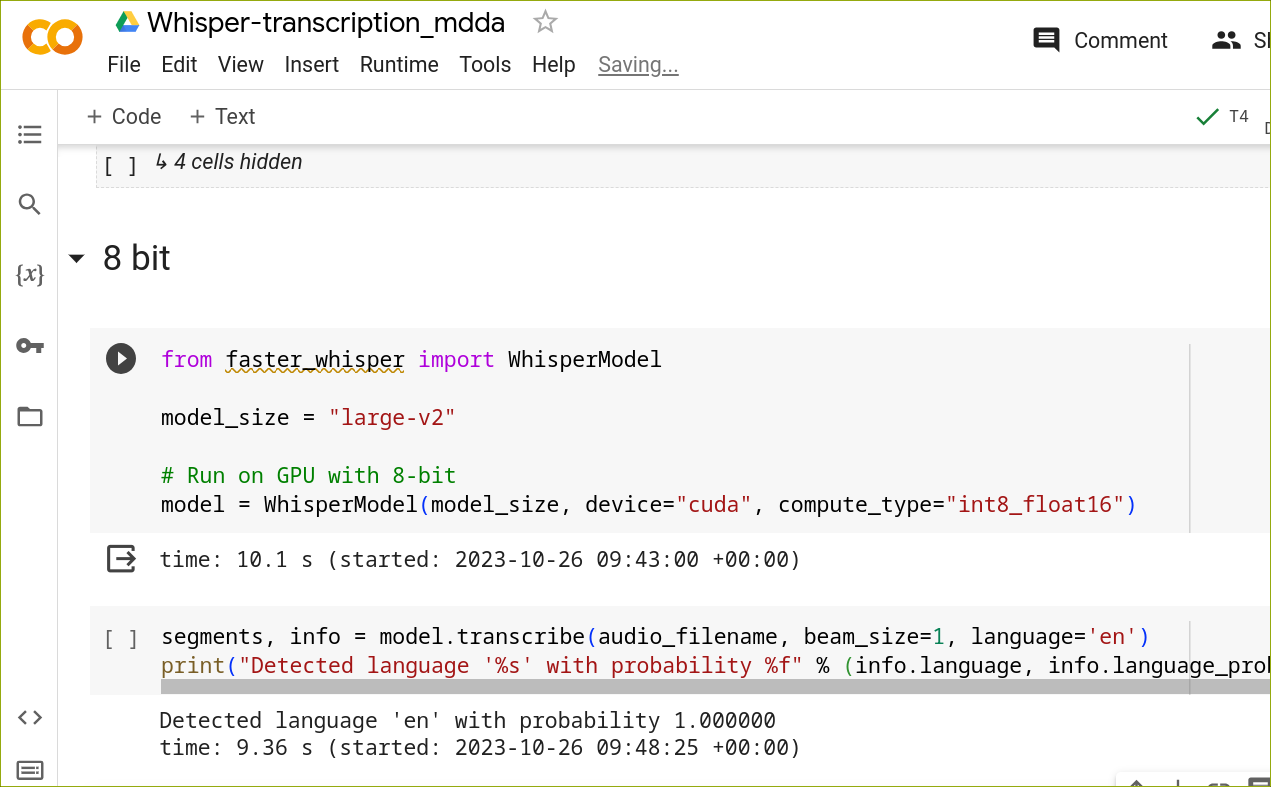Open the terminal panel icon
This screenshot has width=1271, height=787.
click(30, 770)
